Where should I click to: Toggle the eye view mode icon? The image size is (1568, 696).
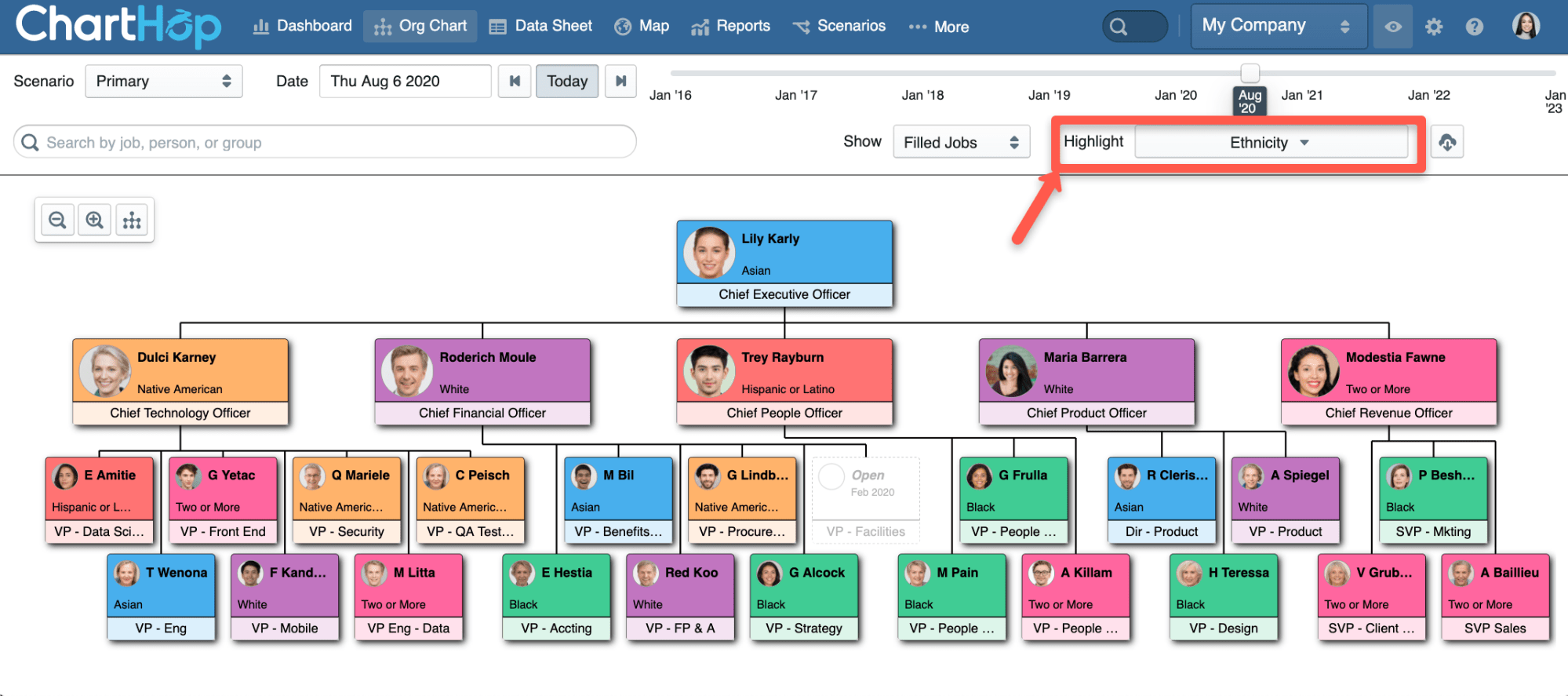(x=1393, y=27)
